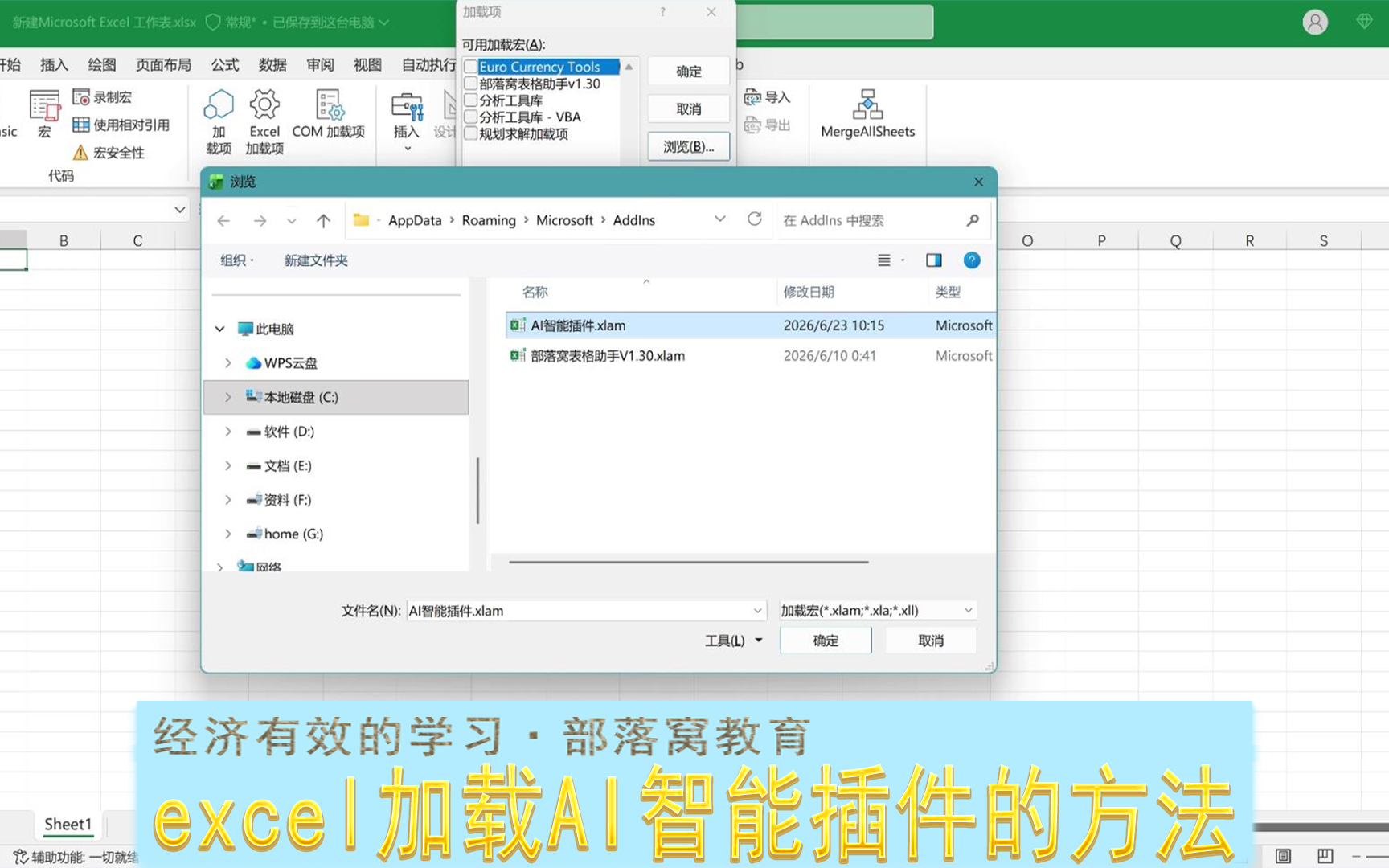Viewport: 1389px width, 868px height.
Task: Click the 文件名 input field
Action: point(579,611)
